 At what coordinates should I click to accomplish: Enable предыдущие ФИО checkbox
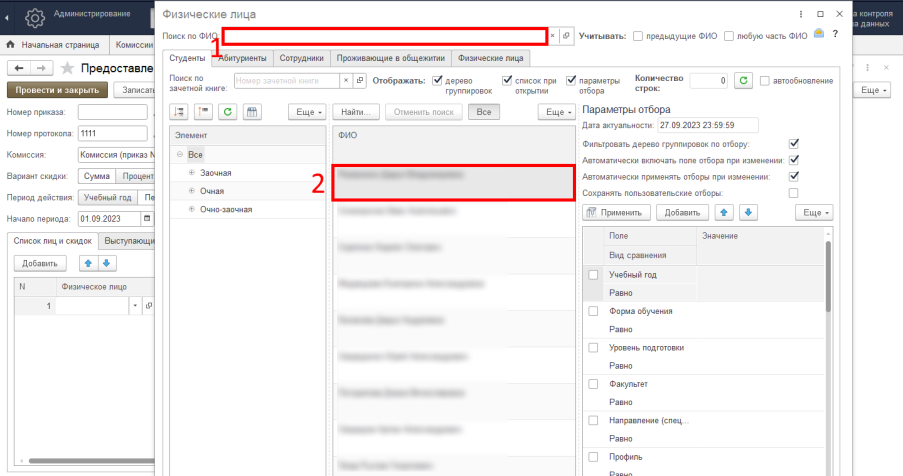(638, 36)
